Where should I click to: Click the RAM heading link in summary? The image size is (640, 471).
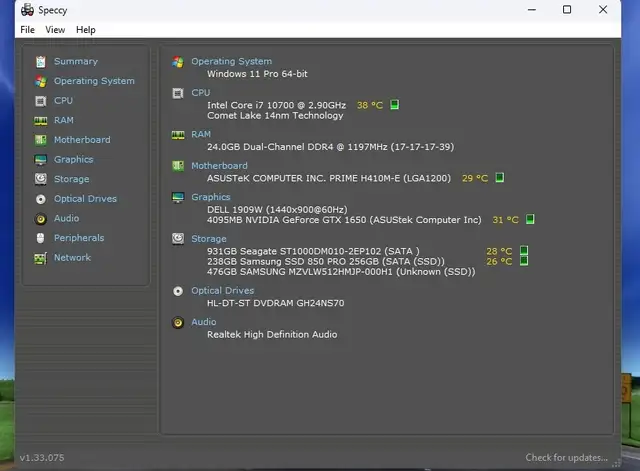pyautogui.click(x=201, y=135)
